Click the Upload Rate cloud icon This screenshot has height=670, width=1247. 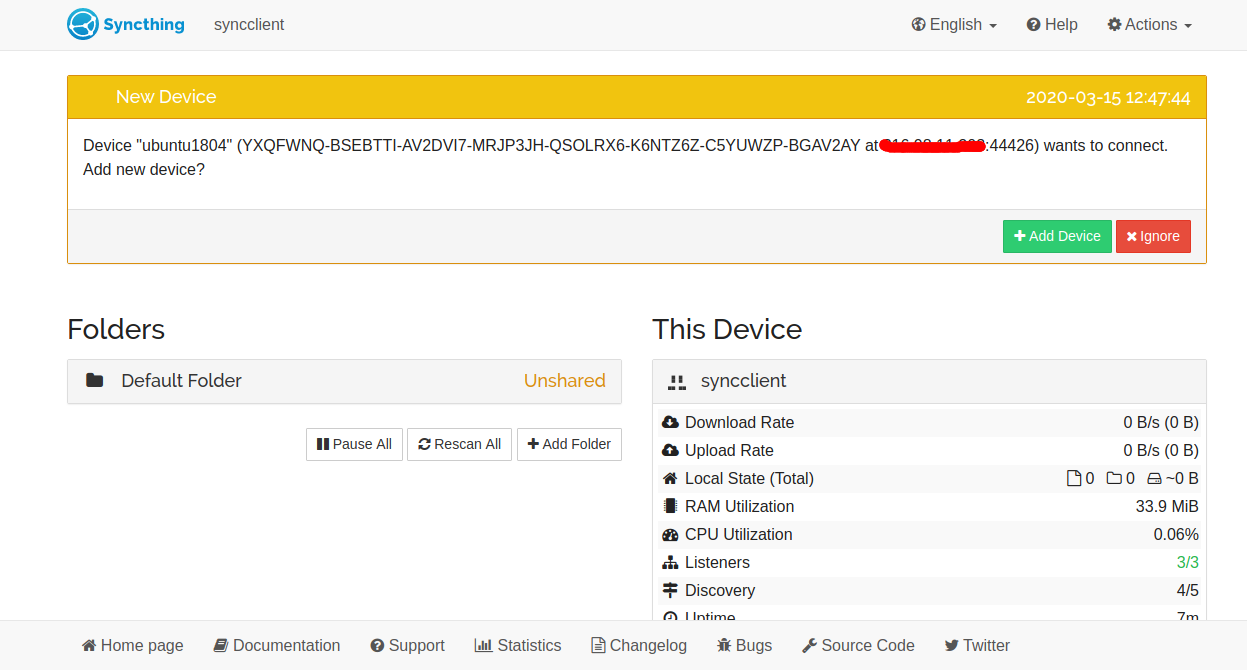pyautogui.click(x=670, y=450)
